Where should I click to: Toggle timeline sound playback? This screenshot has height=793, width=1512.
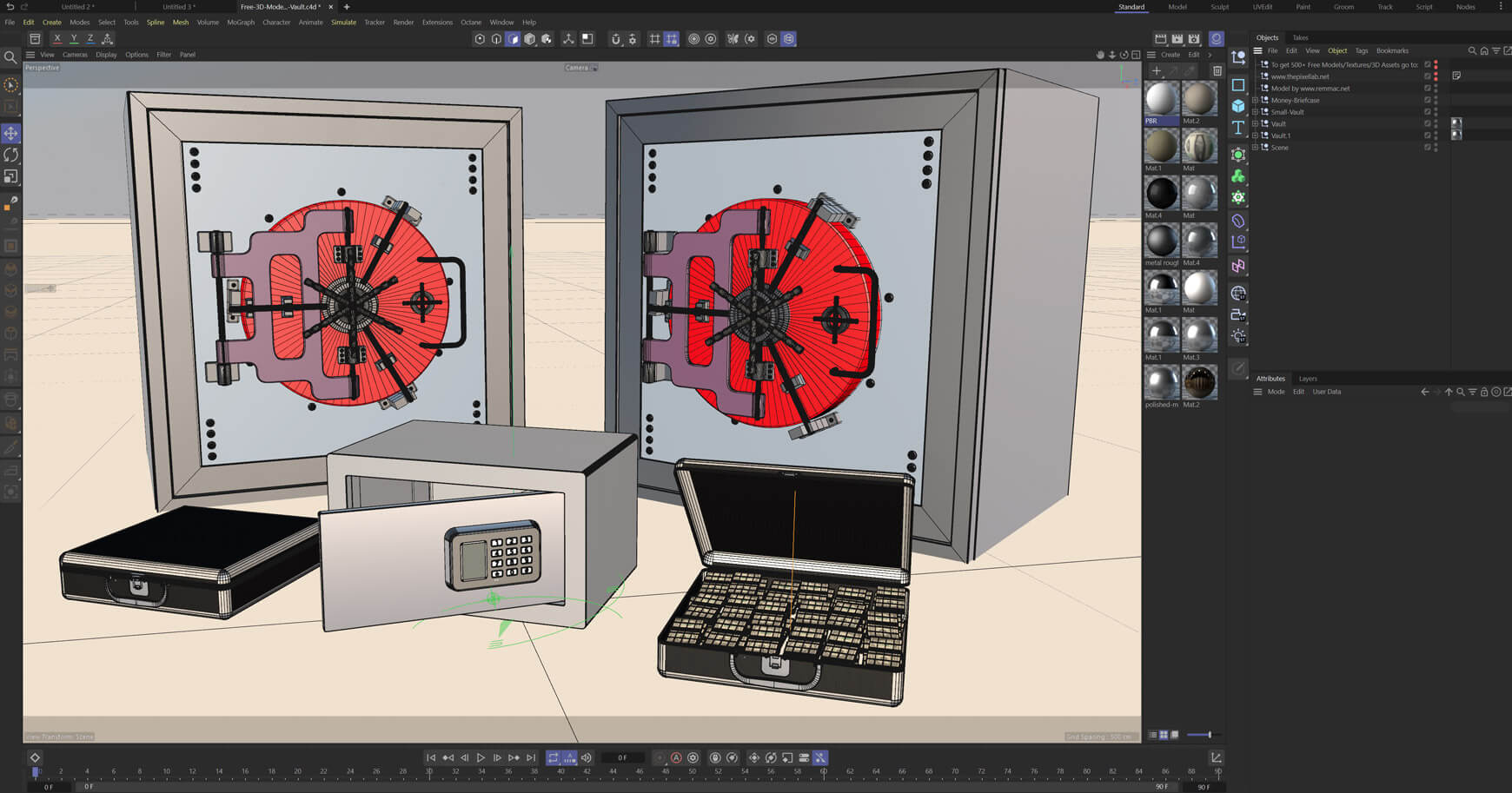[x=587, y=757]
